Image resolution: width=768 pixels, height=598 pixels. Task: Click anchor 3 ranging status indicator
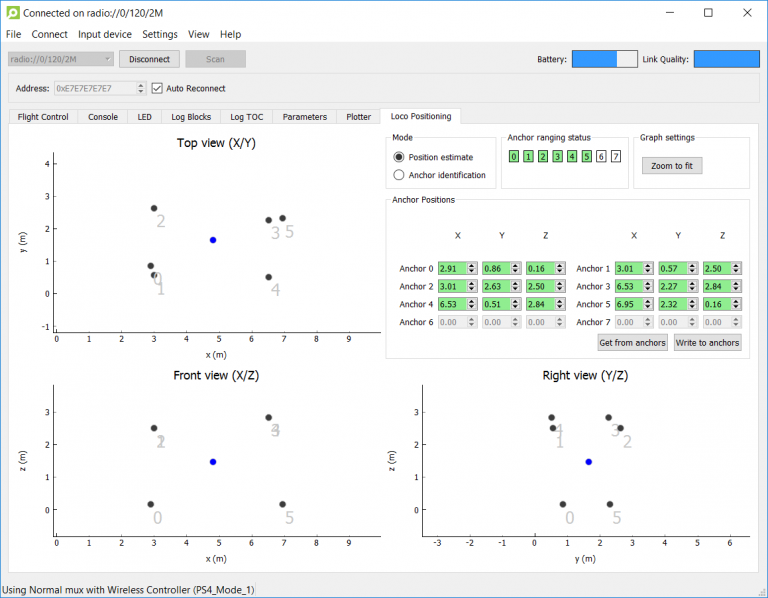557,156
